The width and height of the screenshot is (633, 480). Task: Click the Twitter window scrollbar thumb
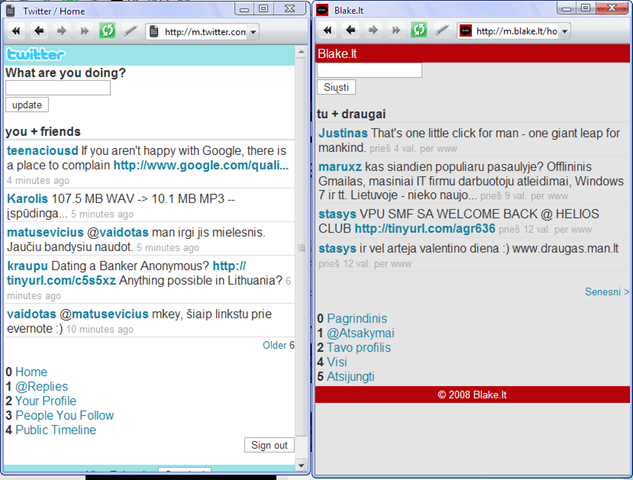301,248
